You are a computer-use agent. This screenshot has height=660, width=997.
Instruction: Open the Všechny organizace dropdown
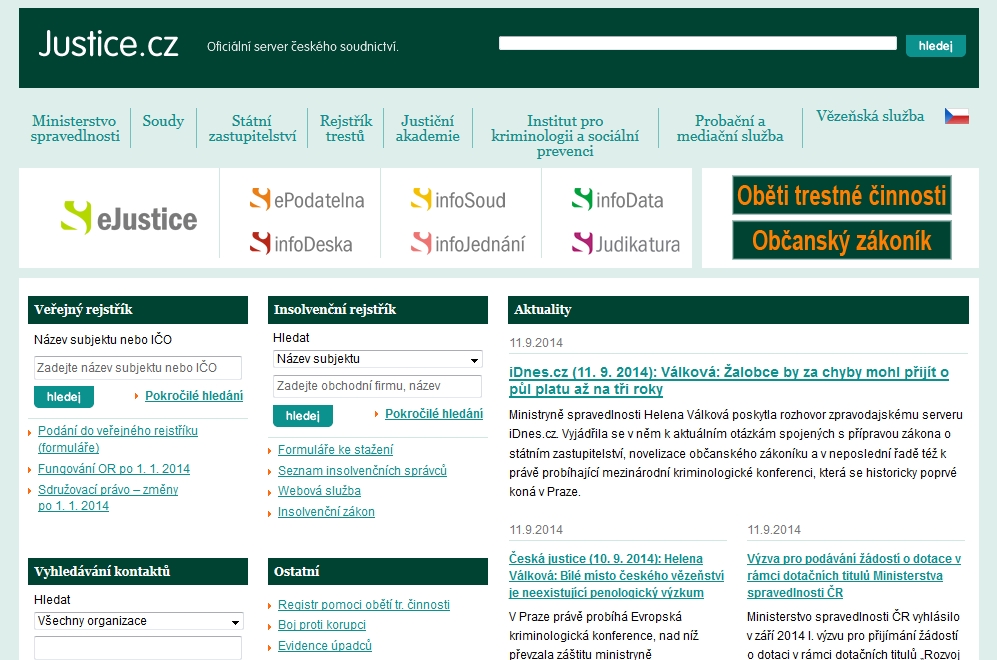[138, 621]
